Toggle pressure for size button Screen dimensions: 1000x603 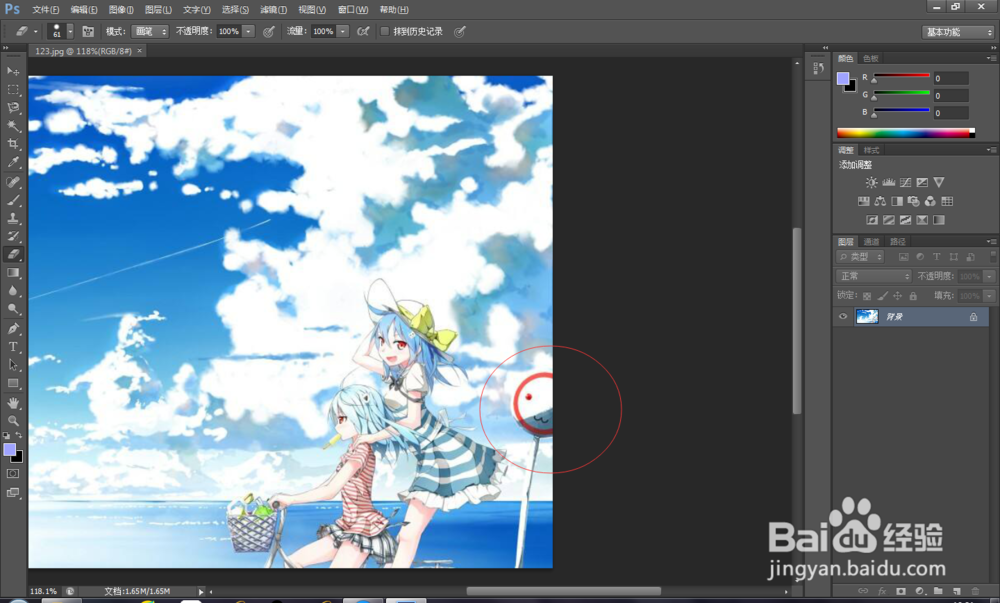(x=459, y=31)
